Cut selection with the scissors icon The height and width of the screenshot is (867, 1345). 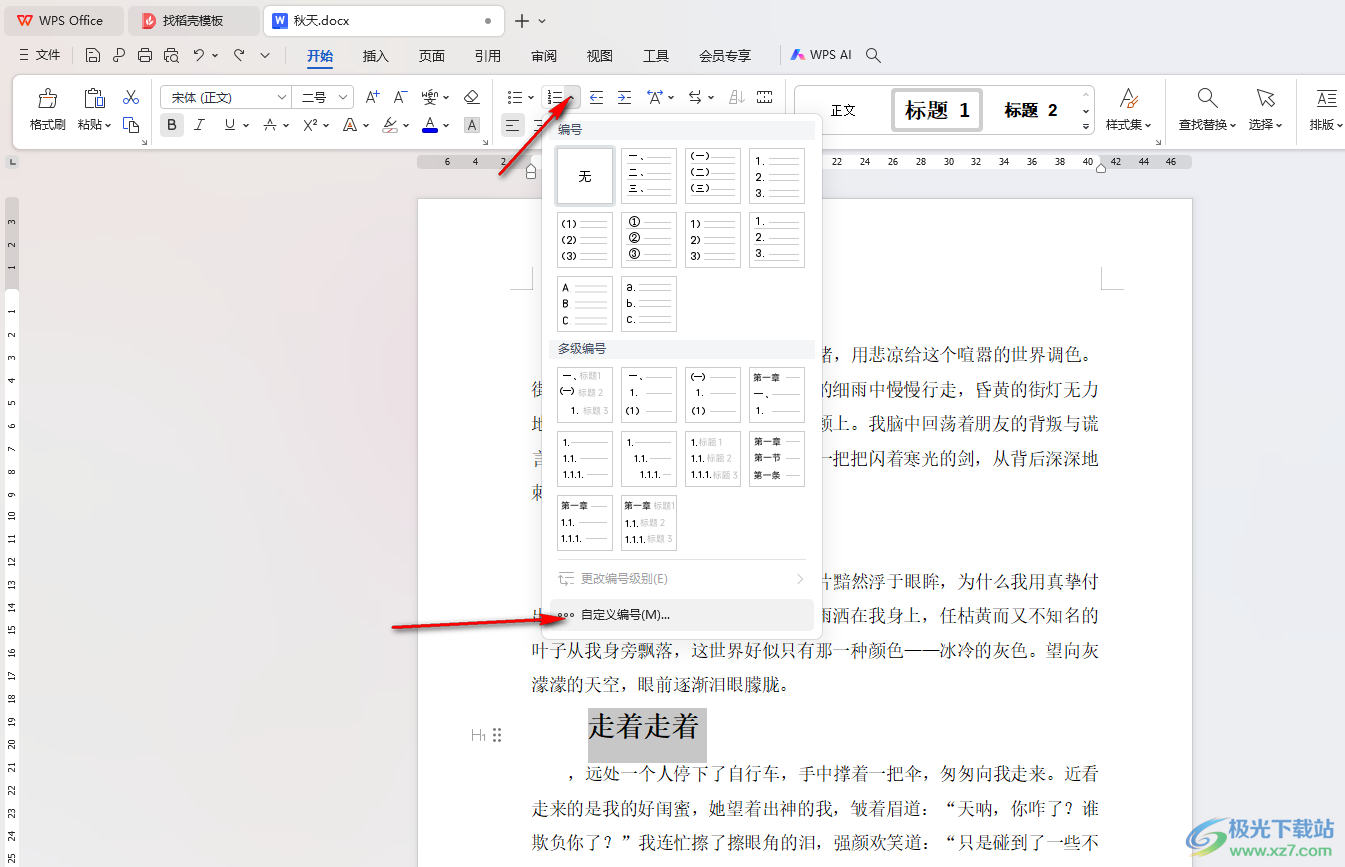pyautogui.click(x=131, y=97)
